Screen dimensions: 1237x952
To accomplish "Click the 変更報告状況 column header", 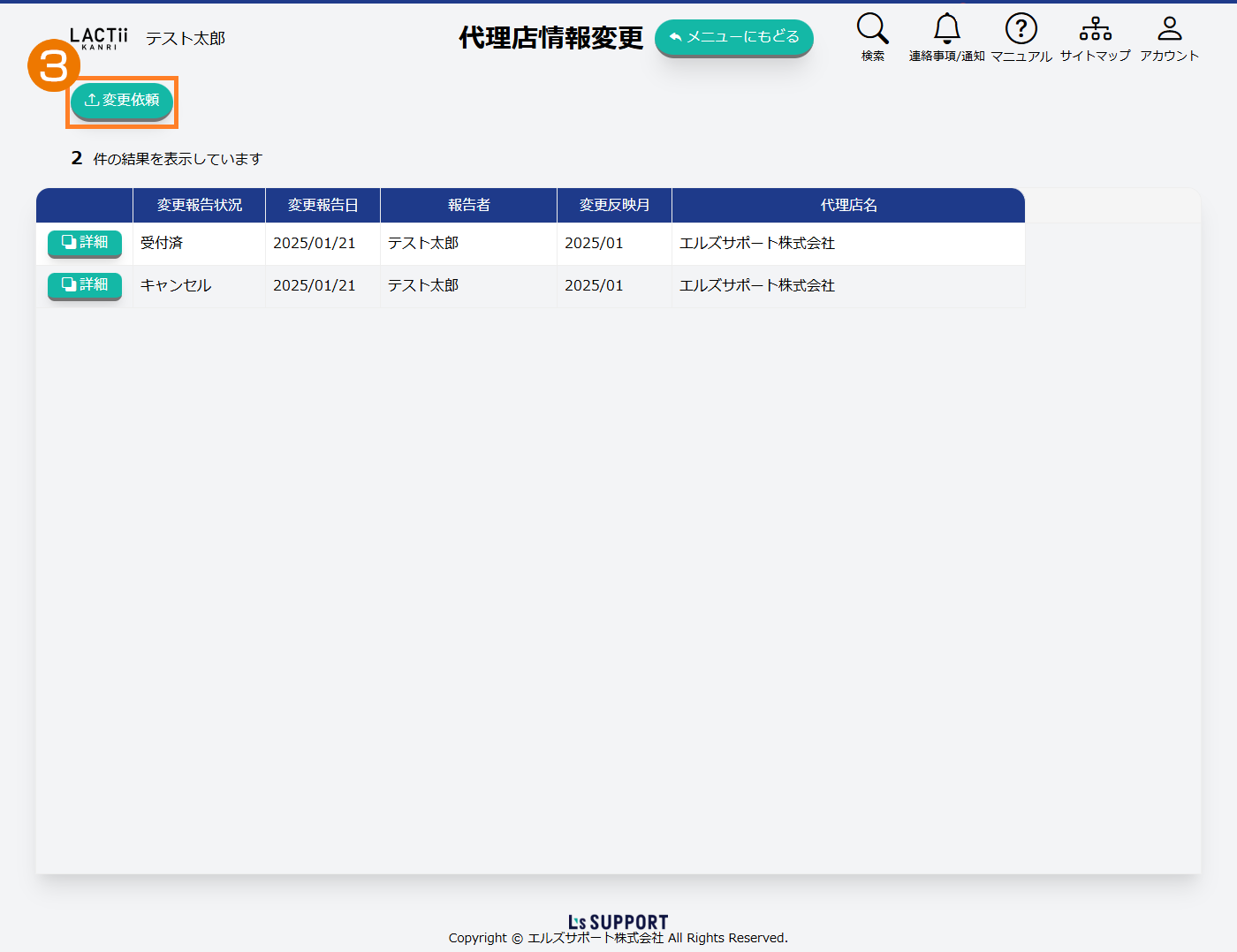I will tap(199, 205).
